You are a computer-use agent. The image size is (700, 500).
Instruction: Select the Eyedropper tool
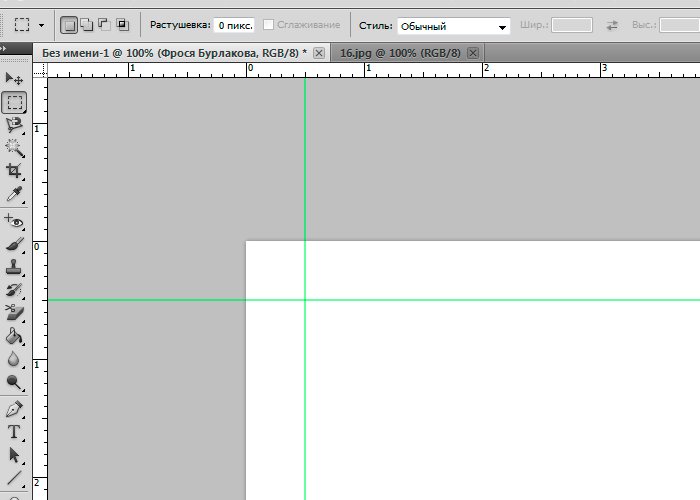(x=14, y=194)
